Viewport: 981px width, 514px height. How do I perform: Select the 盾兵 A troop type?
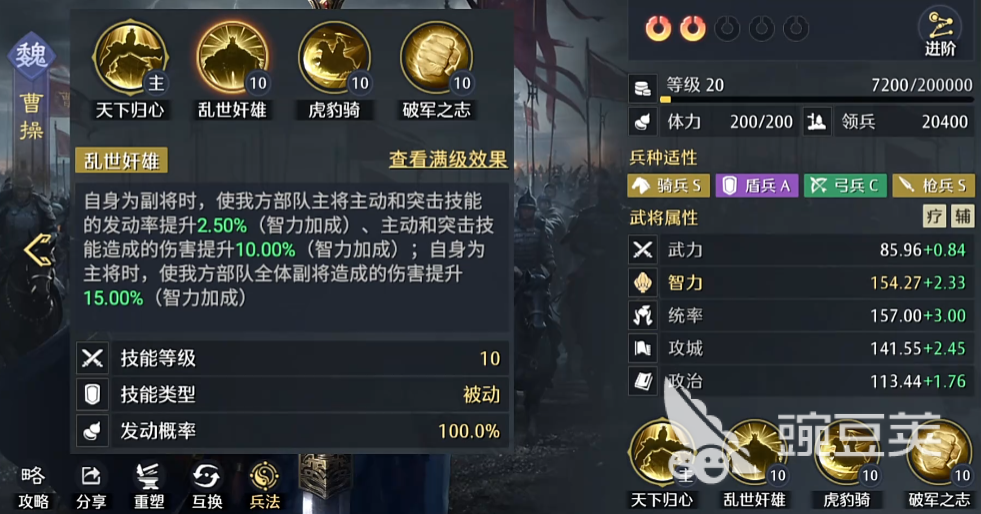pos(756,186)
